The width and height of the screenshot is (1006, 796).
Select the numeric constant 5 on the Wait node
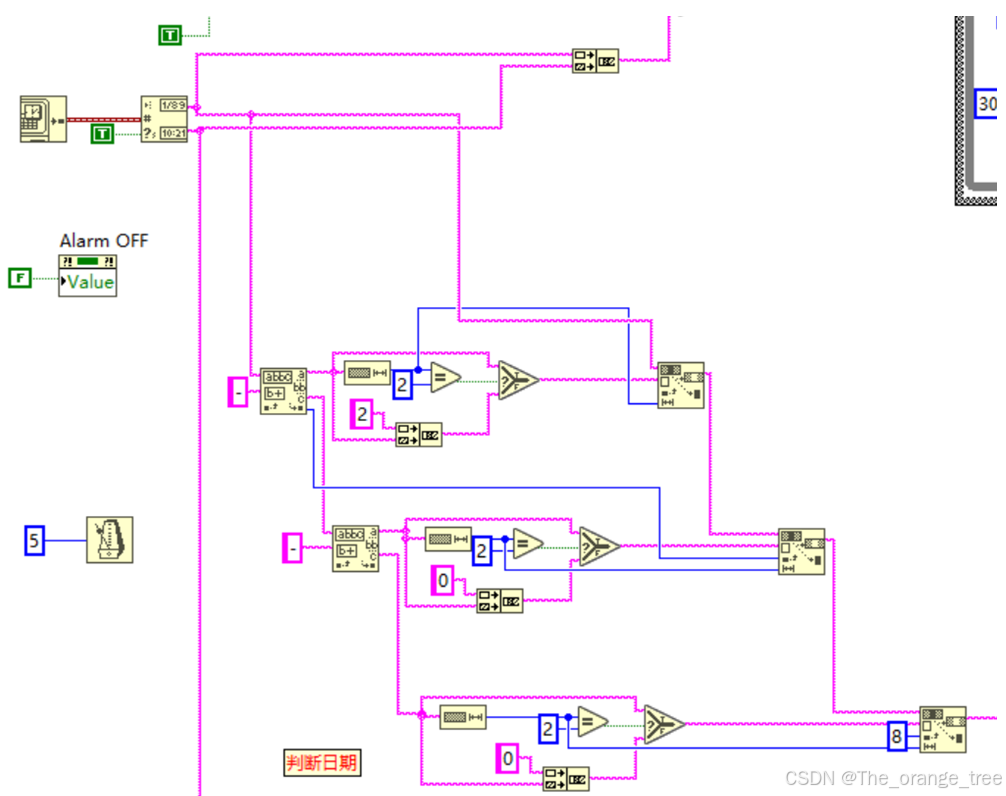(x=35, y=540)
